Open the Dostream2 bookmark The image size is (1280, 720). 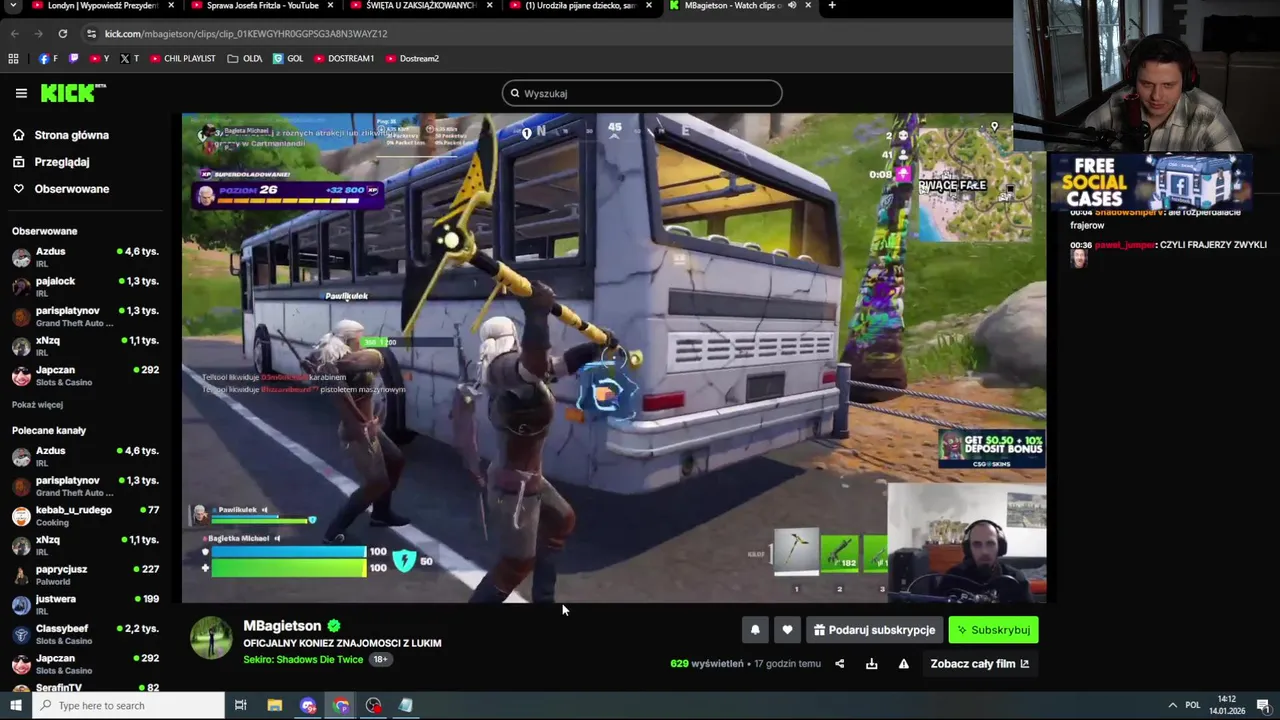click(x=413, y=58)
